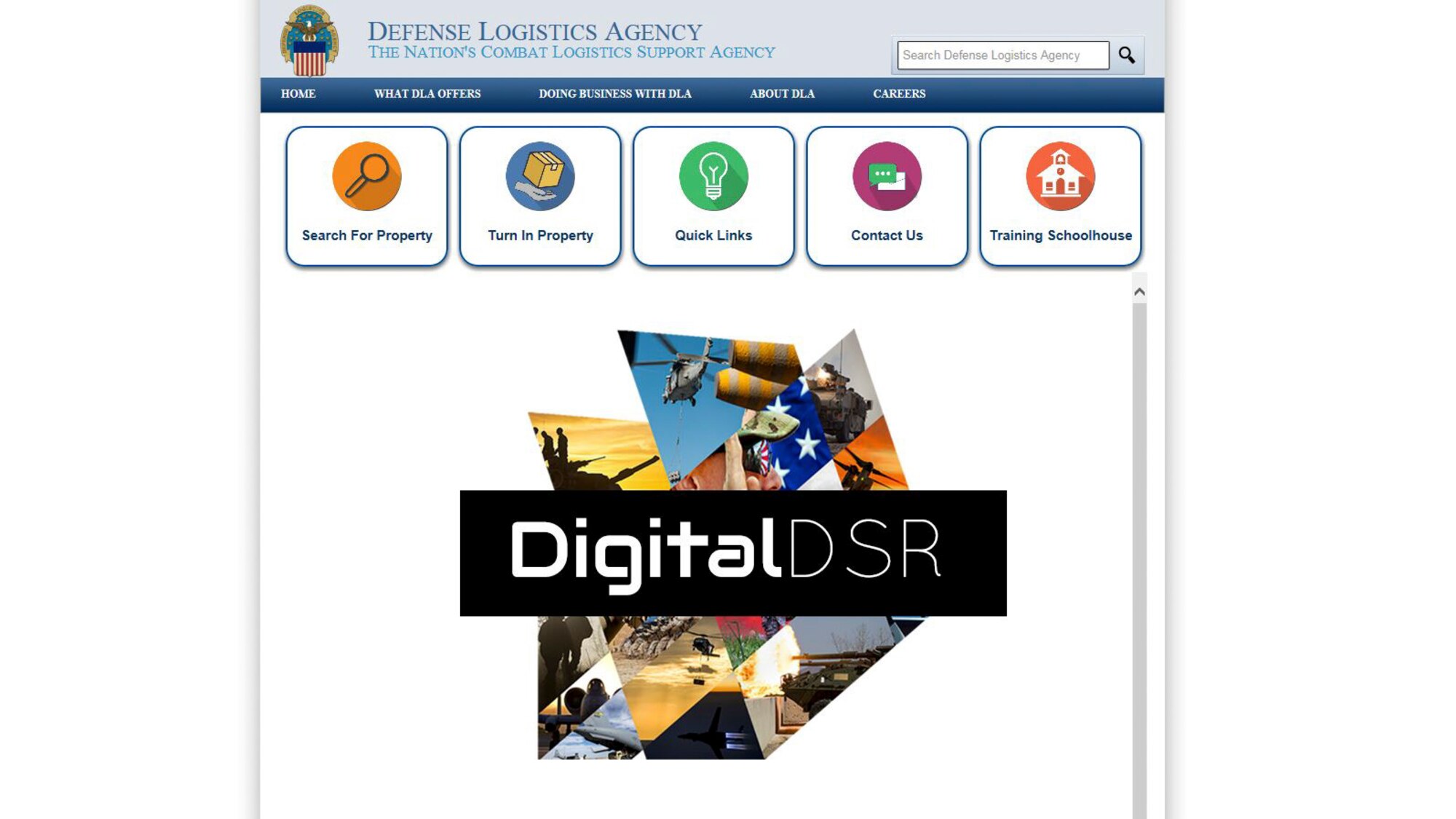Click the orange Search For Property icon
This screenshot has width=1456, height=819.
point(367,176)
